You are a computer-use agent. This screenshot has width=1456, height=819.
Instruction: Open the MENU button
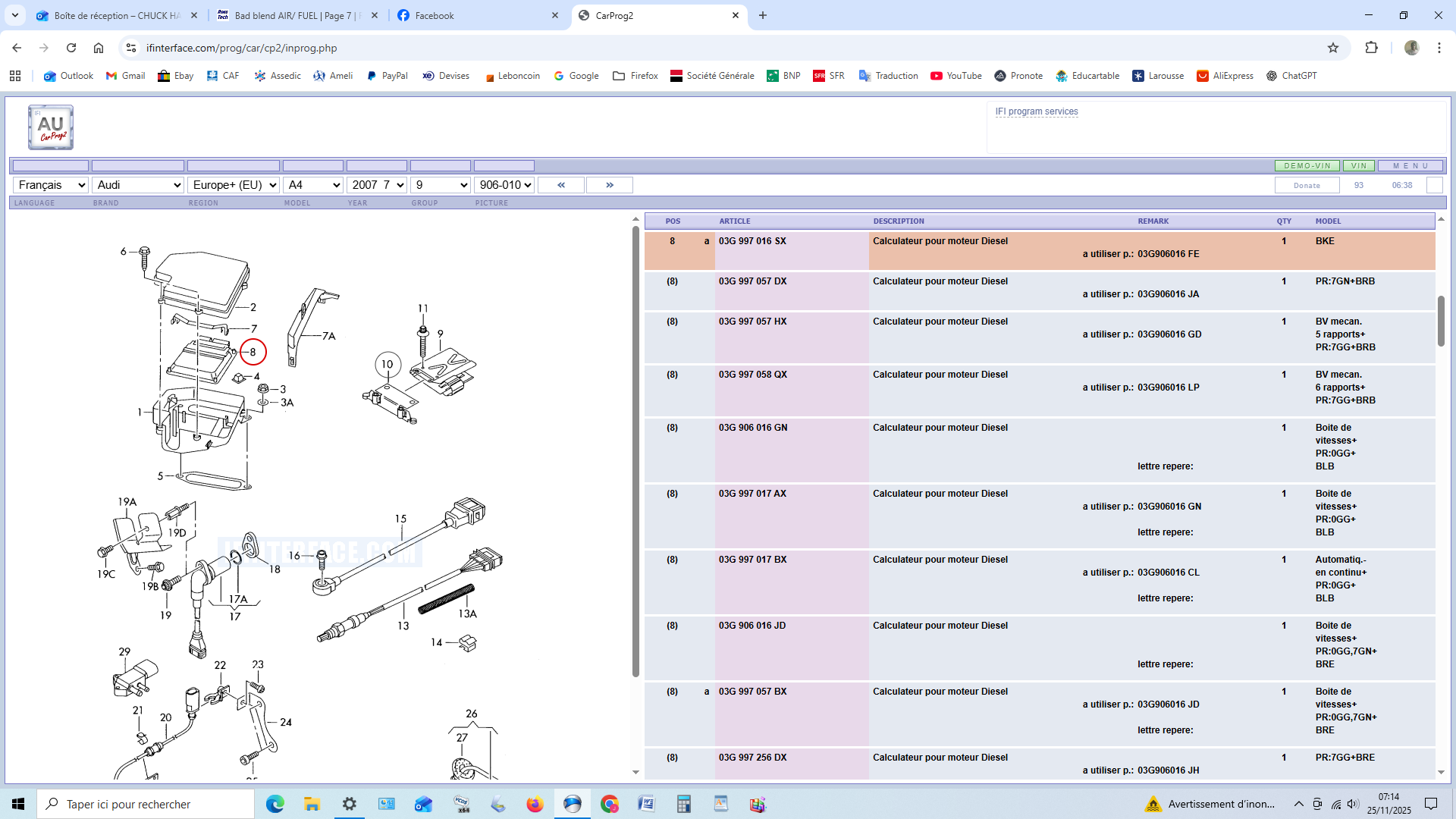pyautogui.click(x=1410, y=165)
